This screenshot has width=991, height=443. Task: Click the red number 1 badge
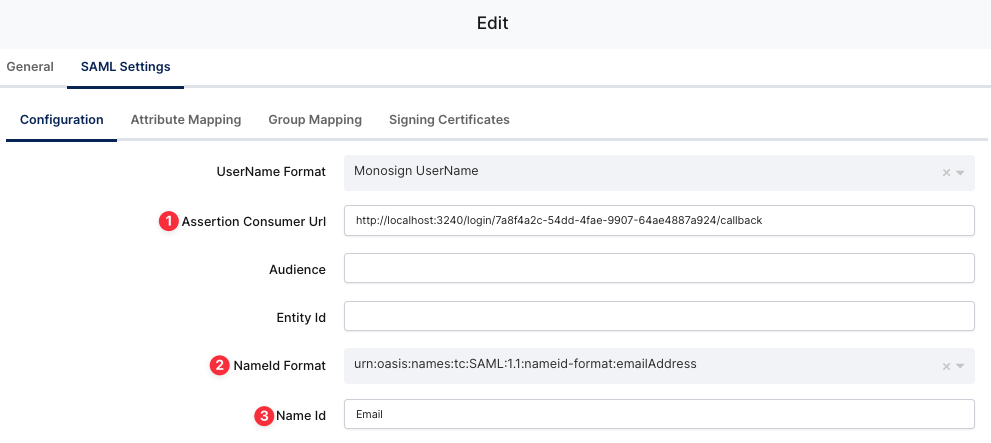[169, 221]
